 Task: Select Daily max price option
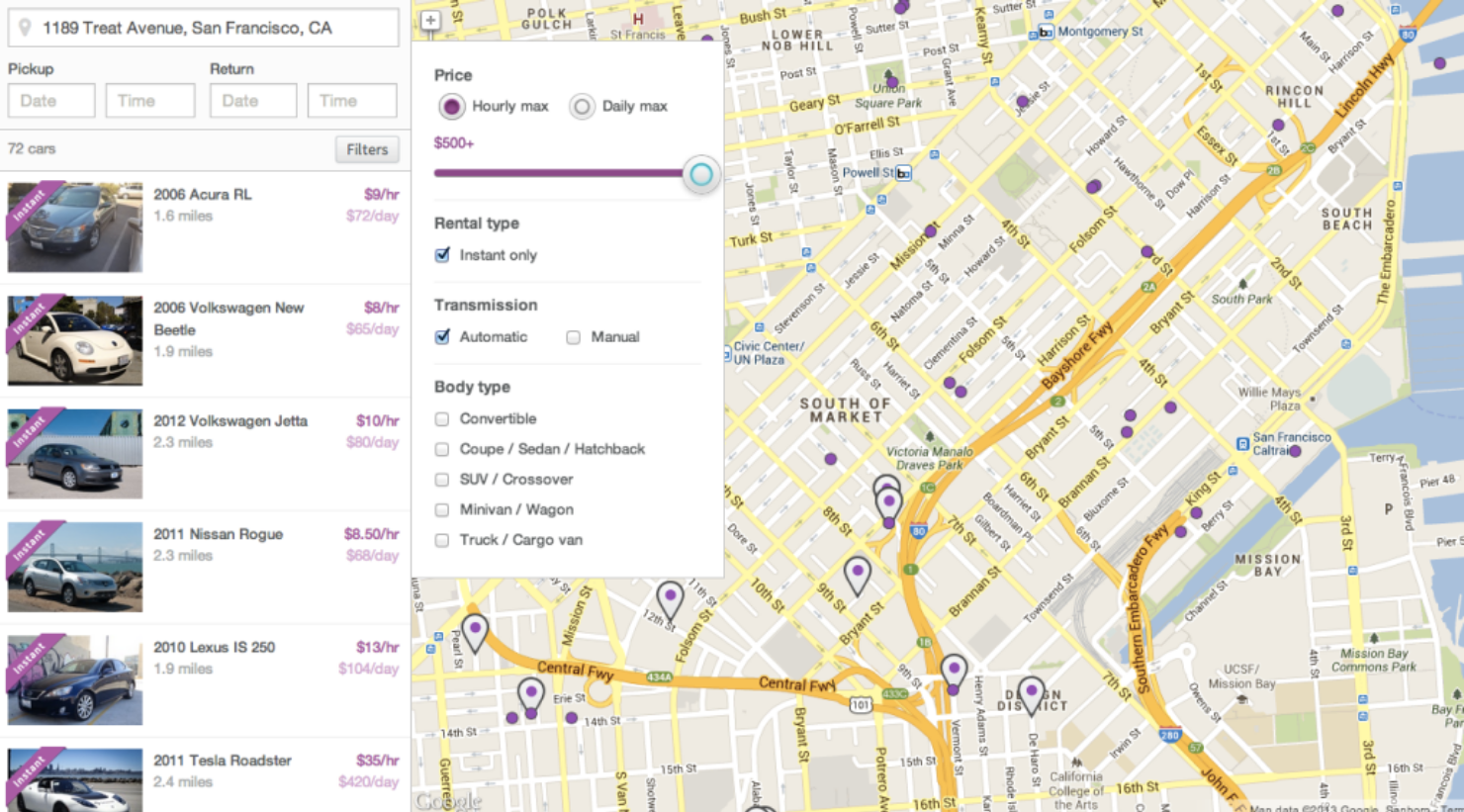pos(582,106)
